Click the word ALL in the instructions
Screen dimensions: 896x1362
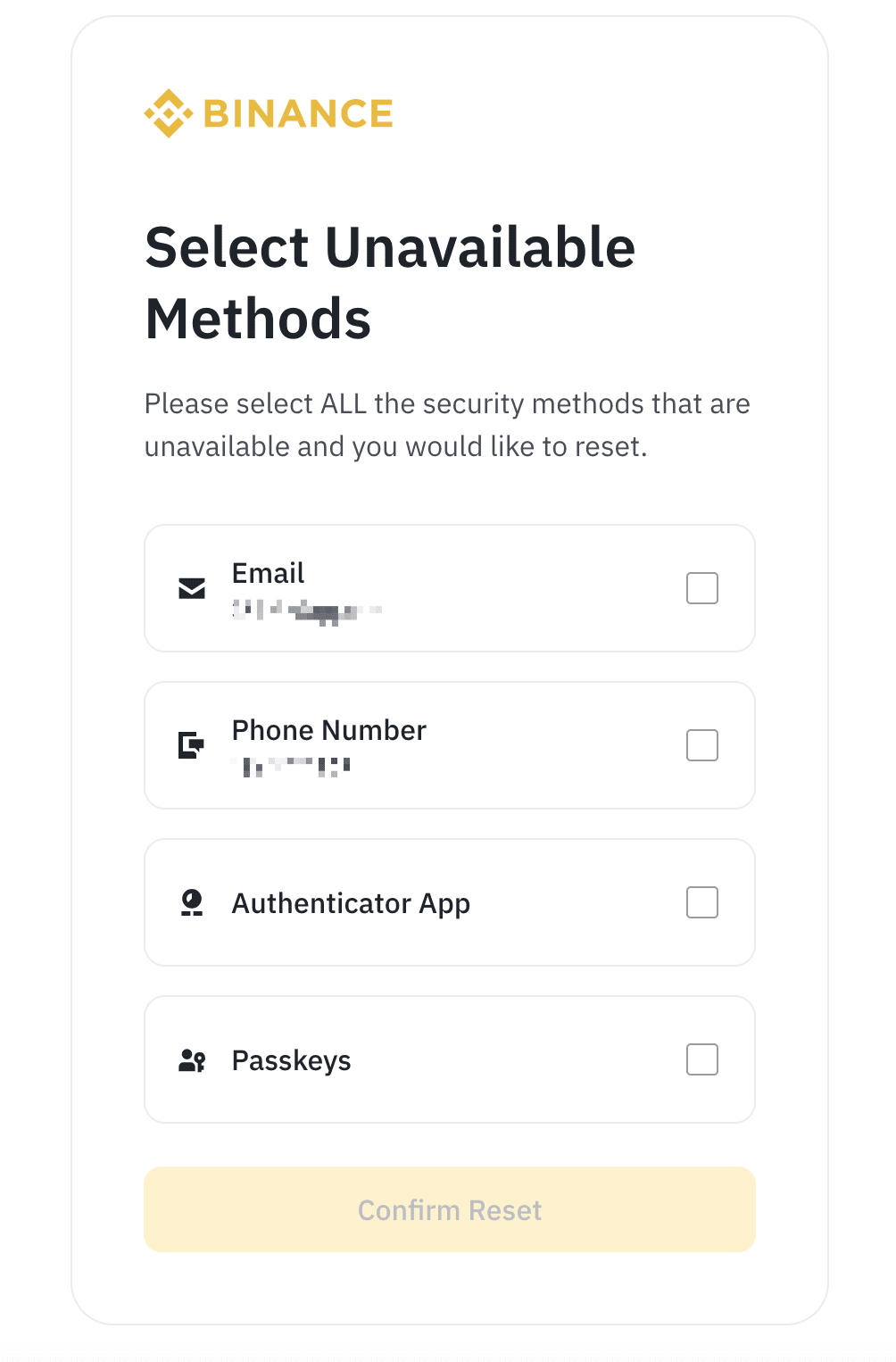(344, 403)
